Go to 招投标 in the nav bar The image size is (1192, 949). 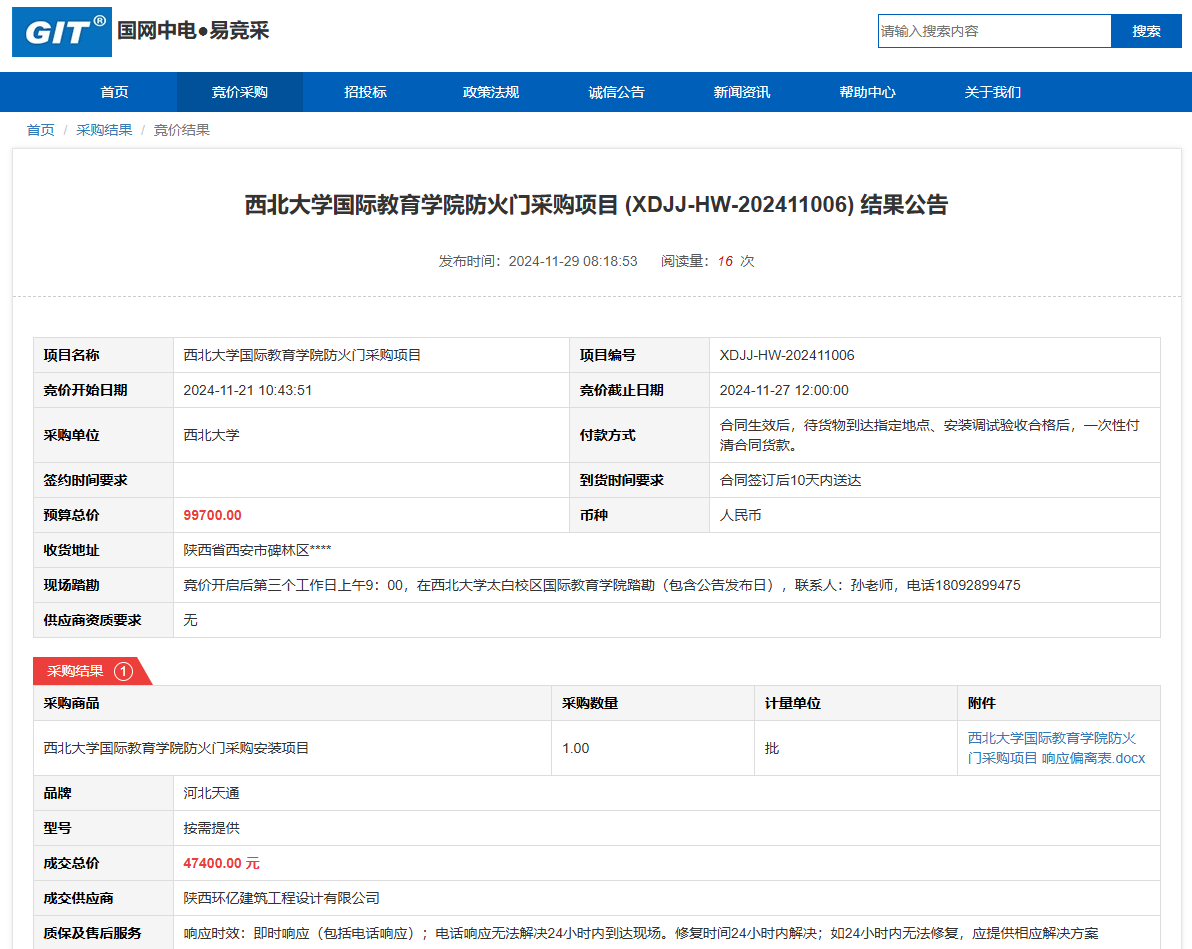pyautogui.click(x=365, y=92)
